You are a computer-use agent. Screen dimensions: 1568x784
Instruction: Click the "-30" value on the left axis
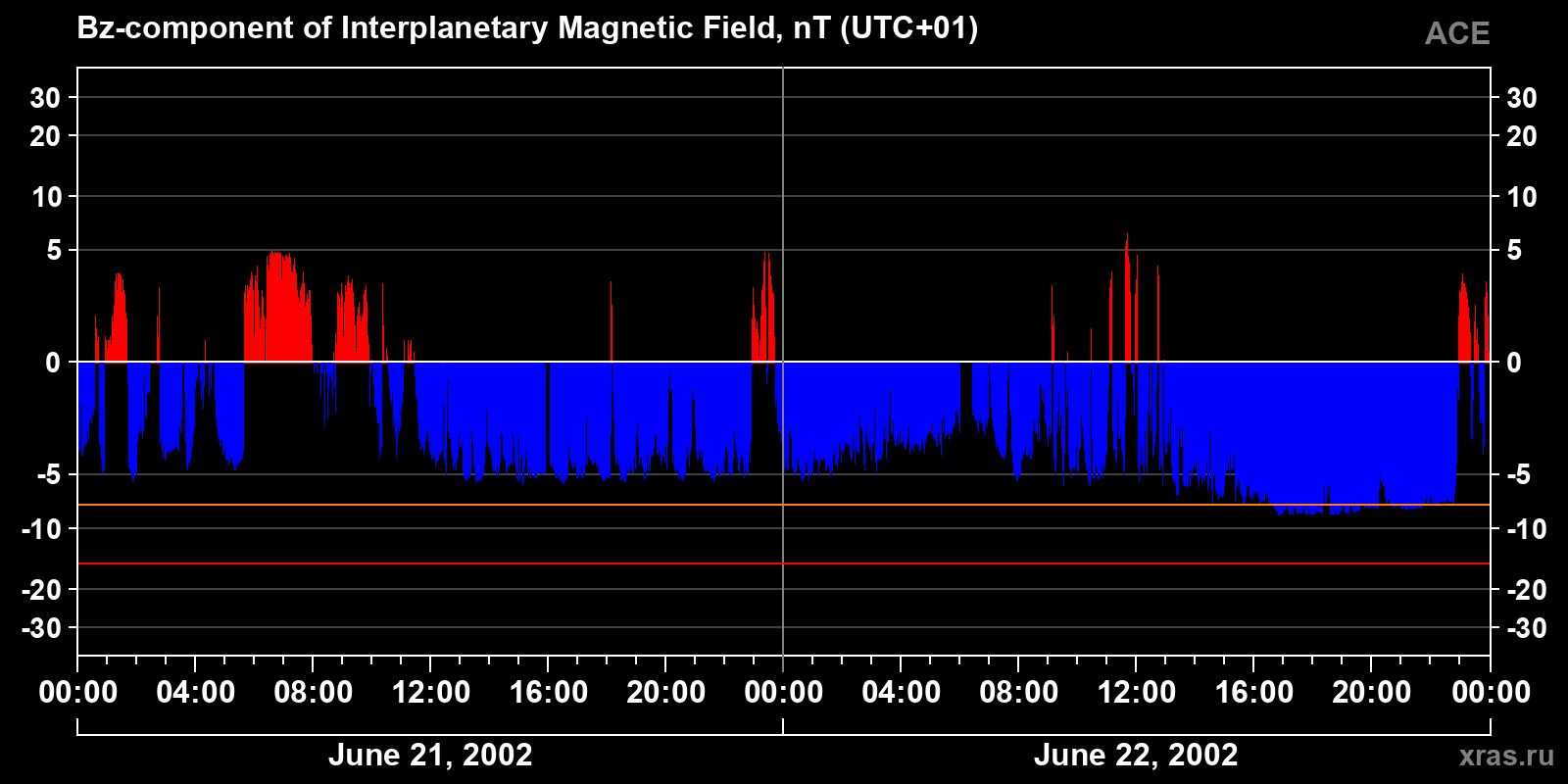[41, 628]
